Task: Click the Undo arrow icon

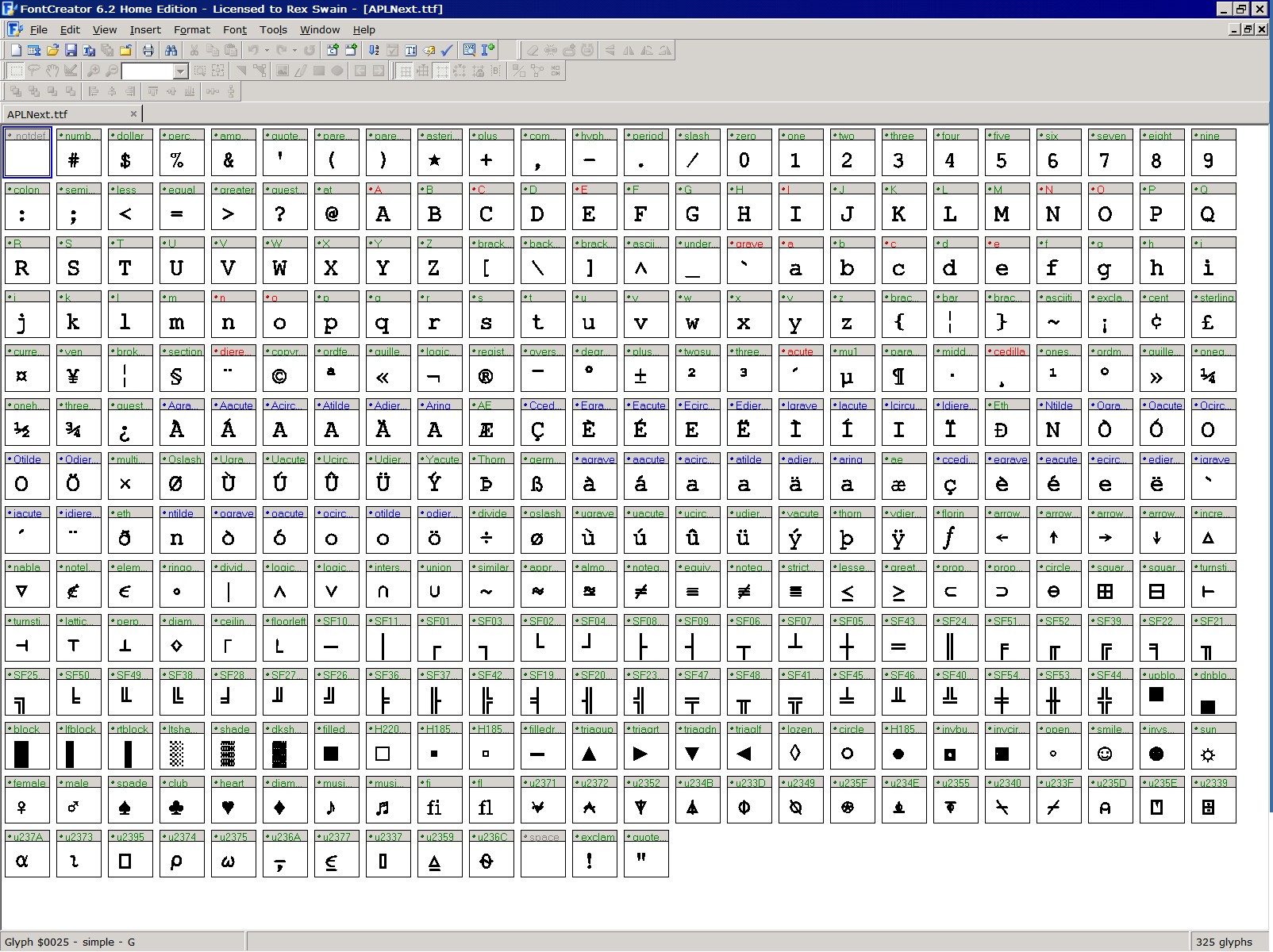Action: (253, 50)
